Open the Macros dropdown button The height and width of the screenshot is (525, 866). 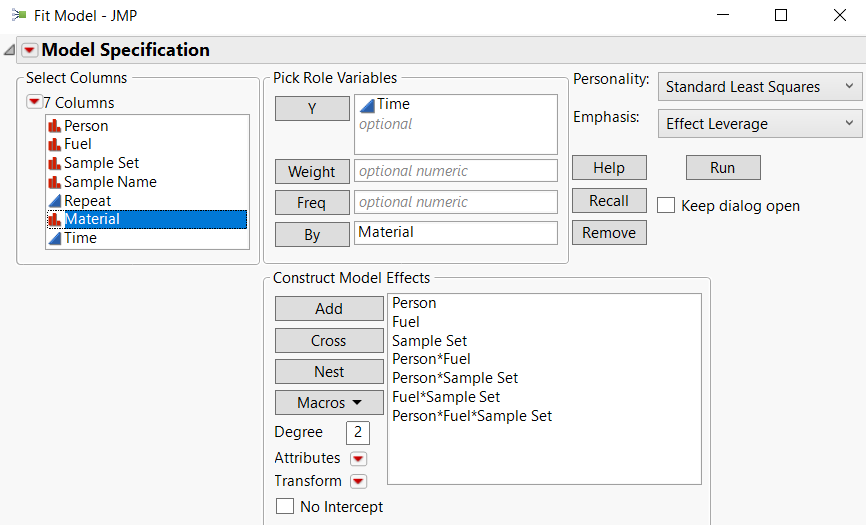(x=329, y=403)
